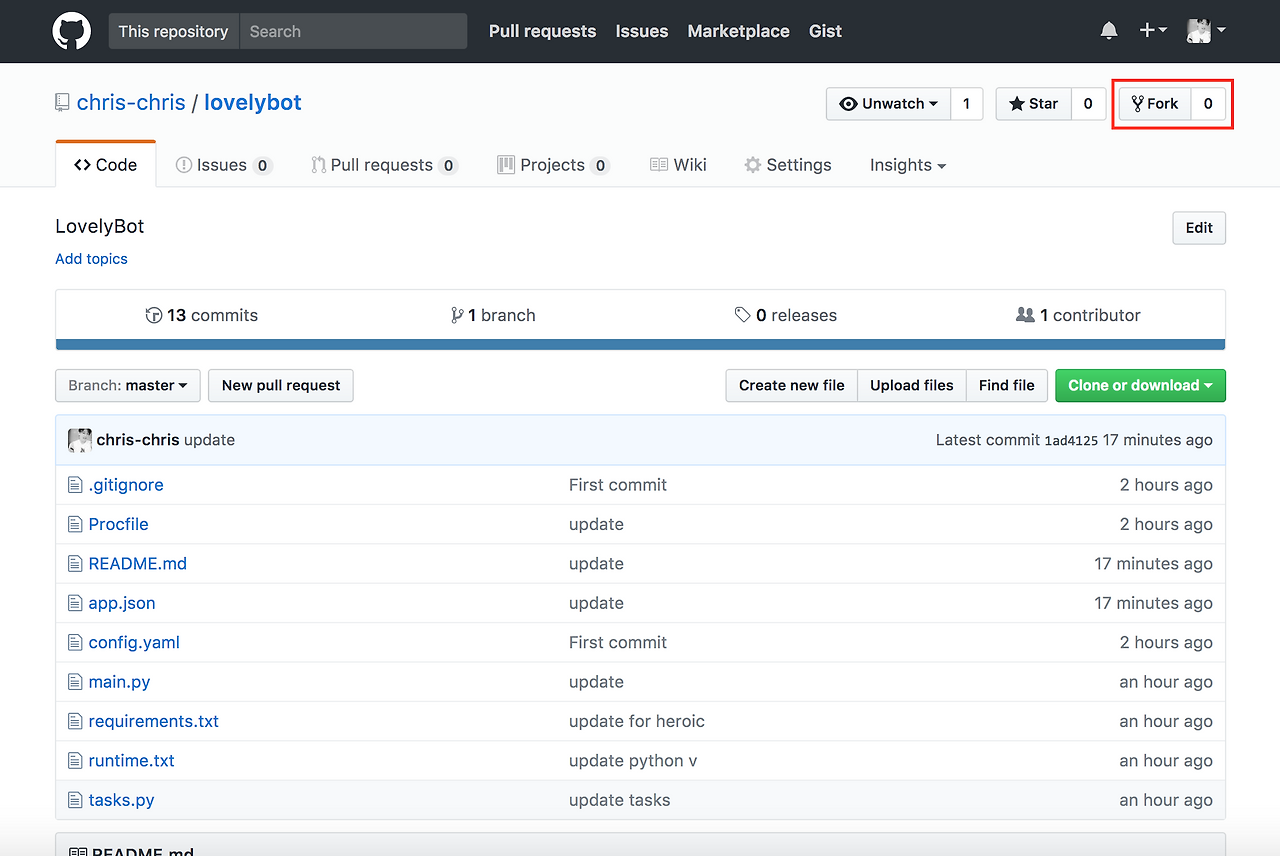Open the Branch: master selector
The height and width of the screenshot is (856, 1280).
coord(127,385)
